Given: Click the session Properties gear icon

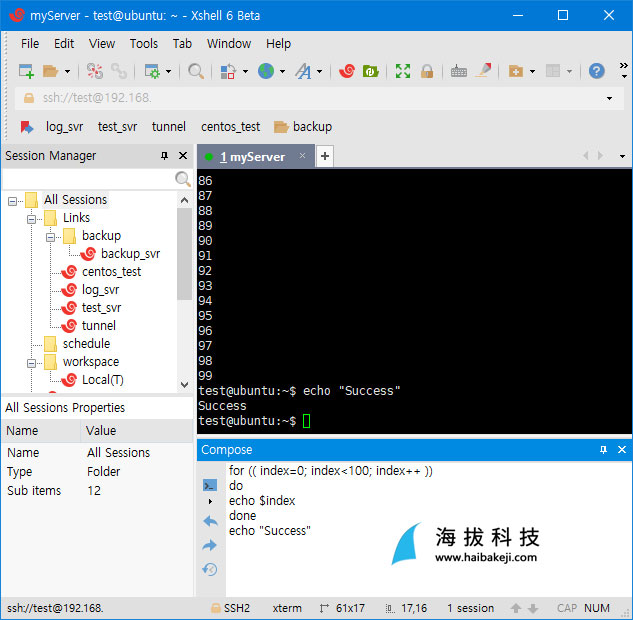Looking at the screenshot, I should (152, 71).
